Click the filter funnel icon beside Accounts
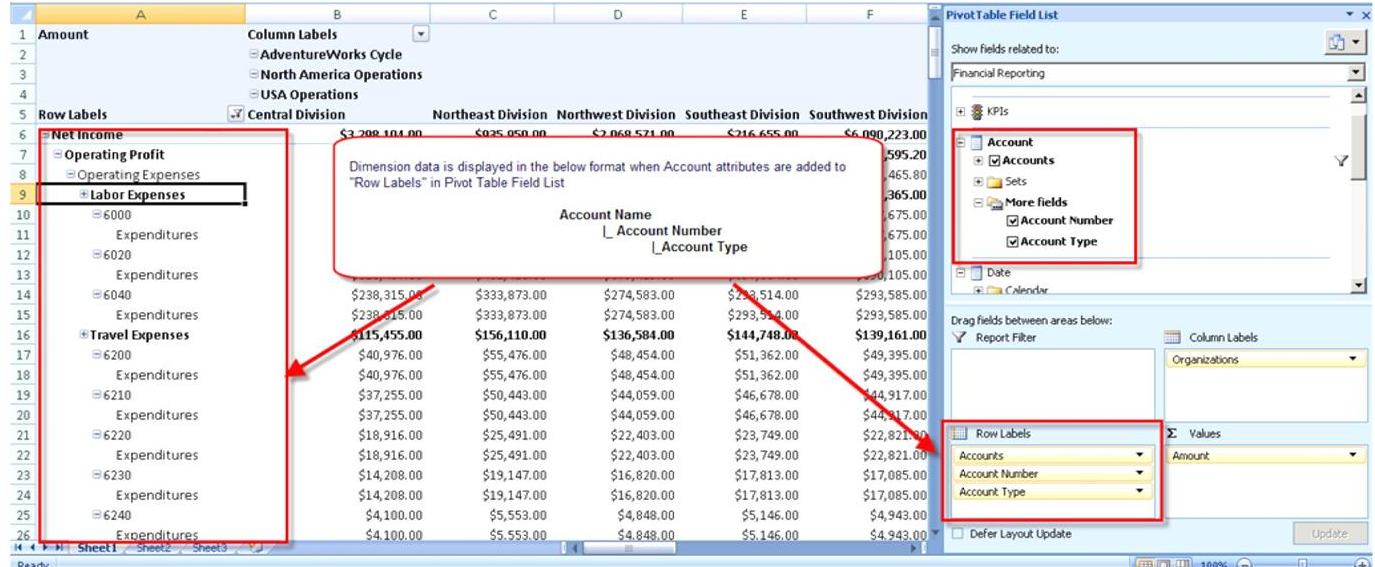Screen dimensions: 1375x567 tap(1342, 161)
